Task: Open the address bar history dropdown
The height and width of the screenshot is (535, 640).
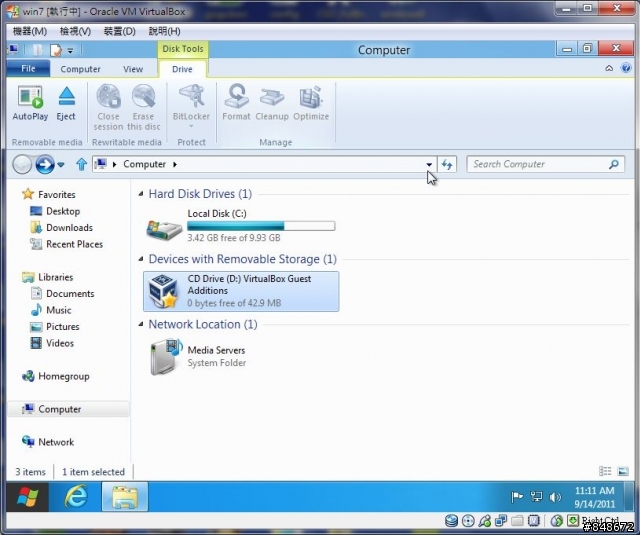Action: (429, 164)
